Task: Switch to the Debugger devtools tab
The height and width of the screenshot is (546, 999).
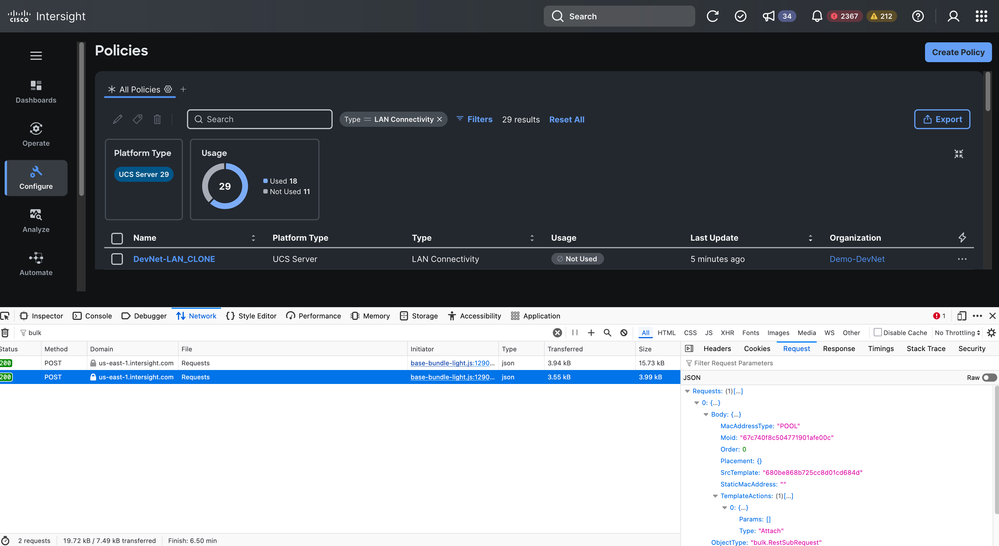Action: click(x=144, y=316)
